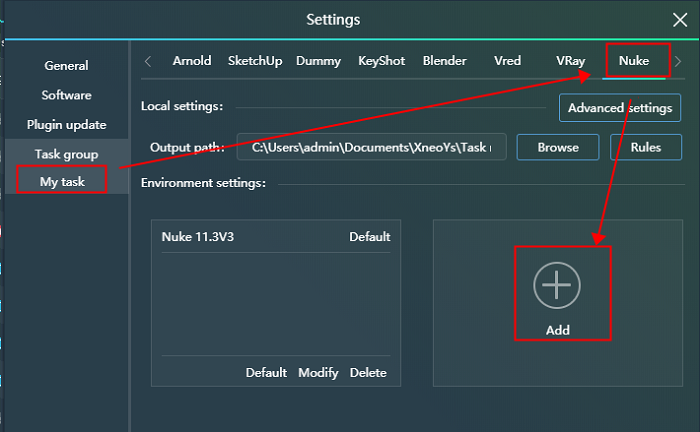Select the SketchUp tab

pos(254,61)
